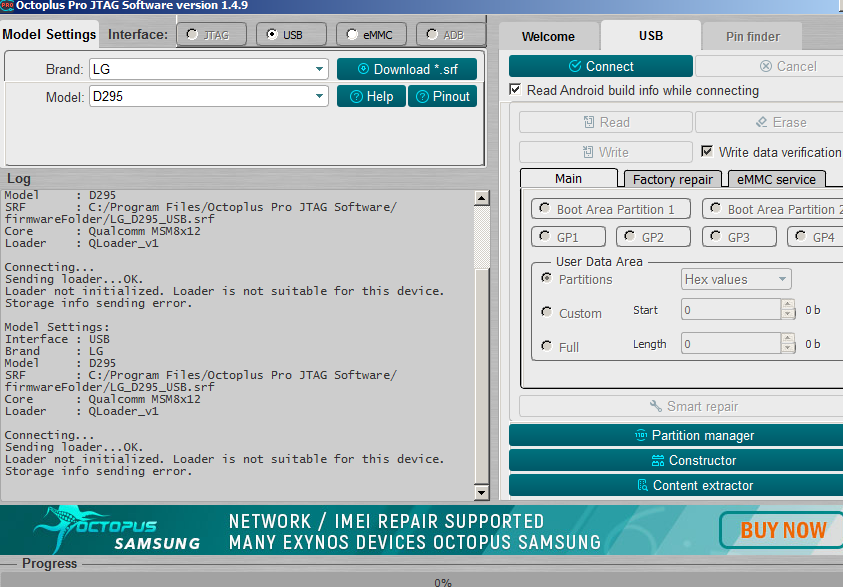Click the Octopus Samsung banner logo
The height and width of the screenshot is (587, 843).
[x=116, y=531]
